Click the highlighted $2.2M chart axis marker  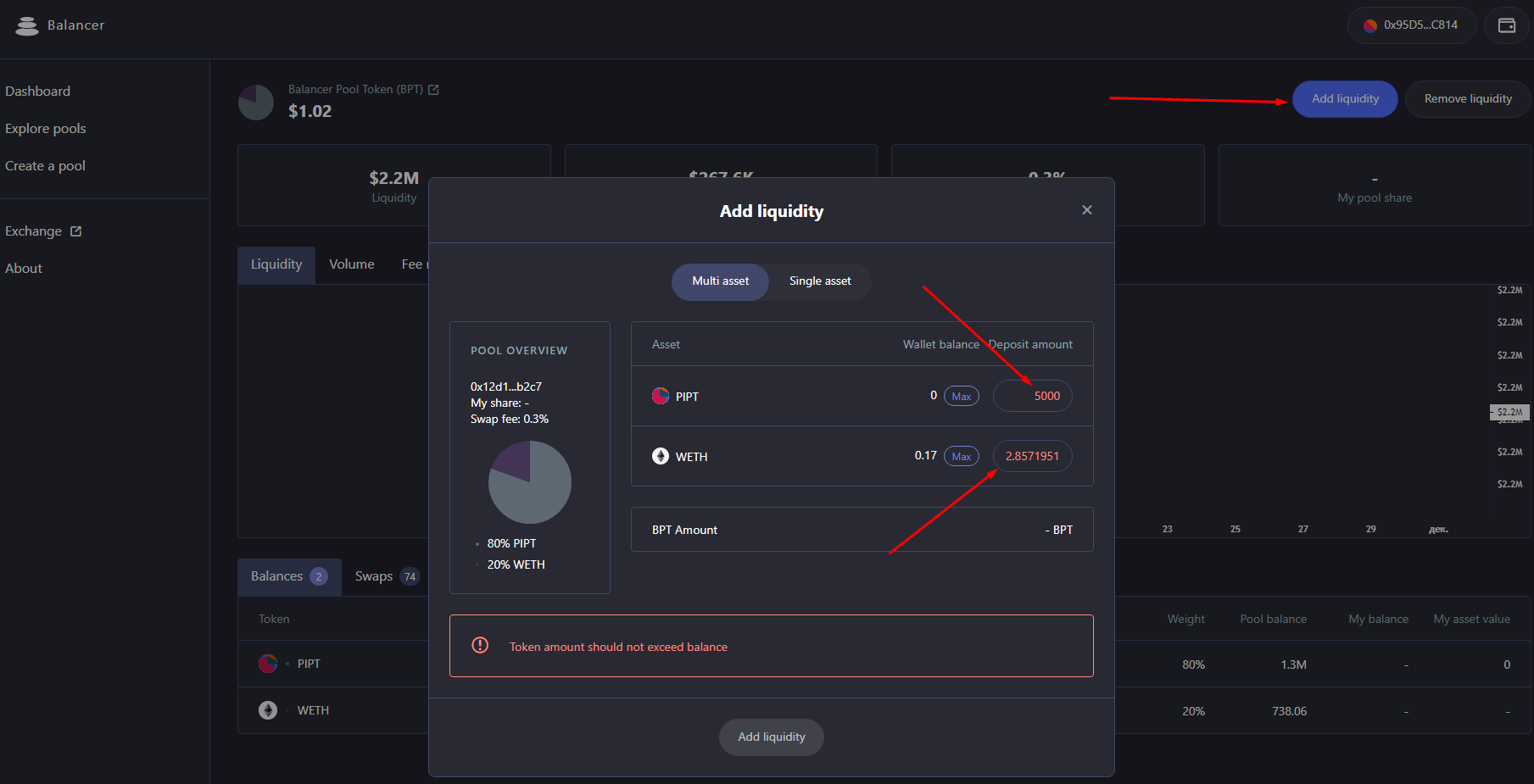1509,412
